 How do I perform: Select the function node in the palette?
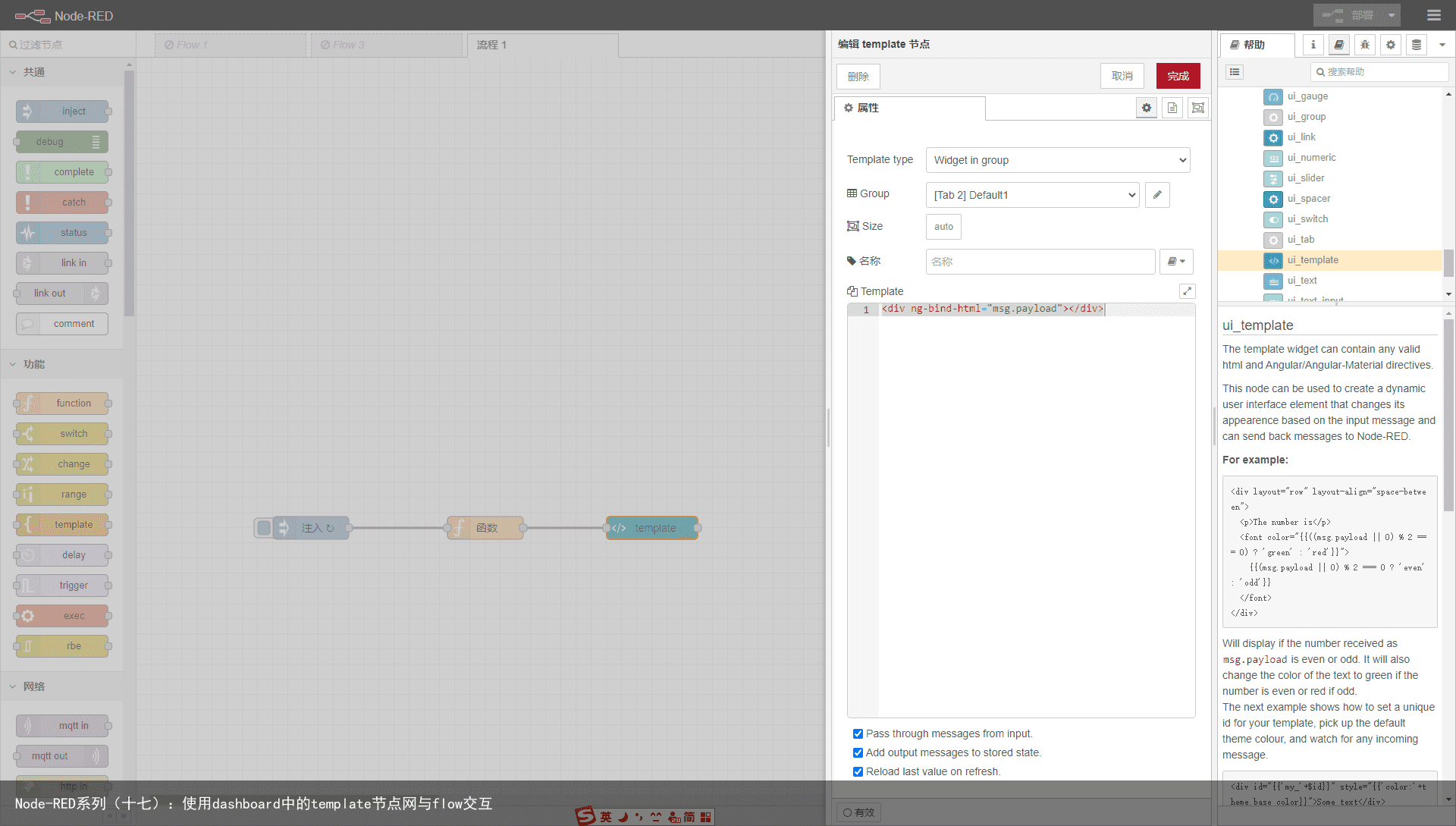[63, 404]
